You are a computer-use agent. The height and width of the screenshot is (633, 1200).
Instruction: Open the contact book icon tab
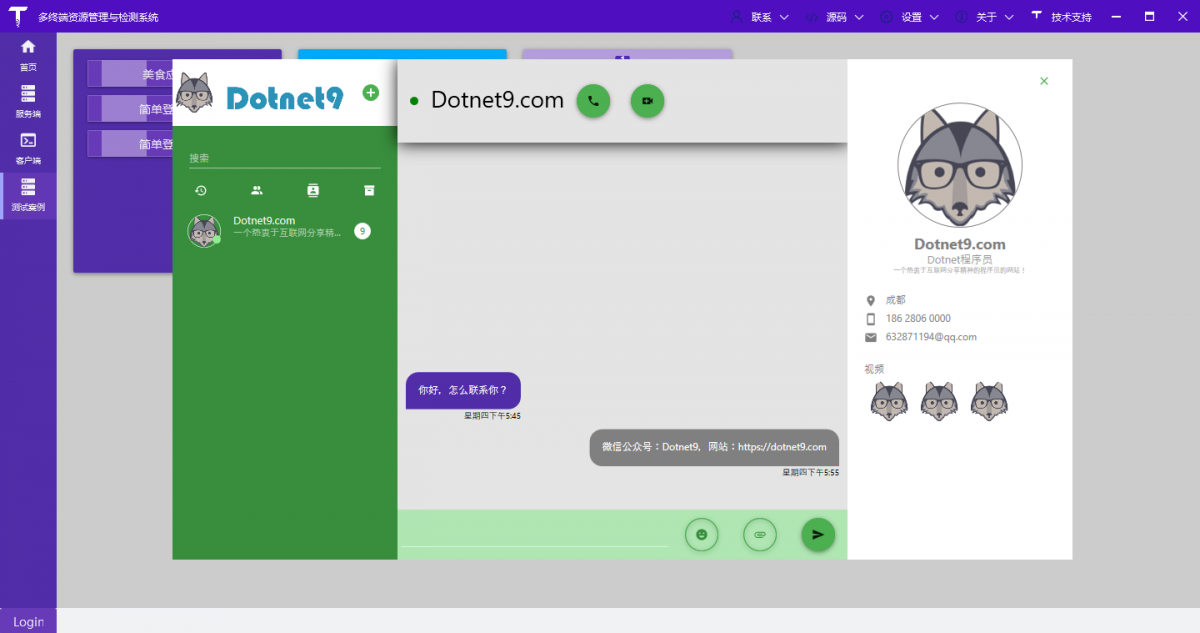tap(313, 190)
